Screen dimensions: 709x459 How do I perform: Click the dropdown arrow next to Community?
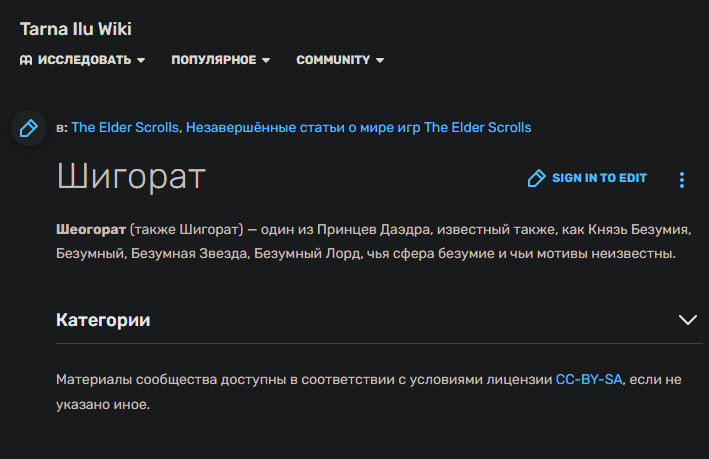click(380, 61)
